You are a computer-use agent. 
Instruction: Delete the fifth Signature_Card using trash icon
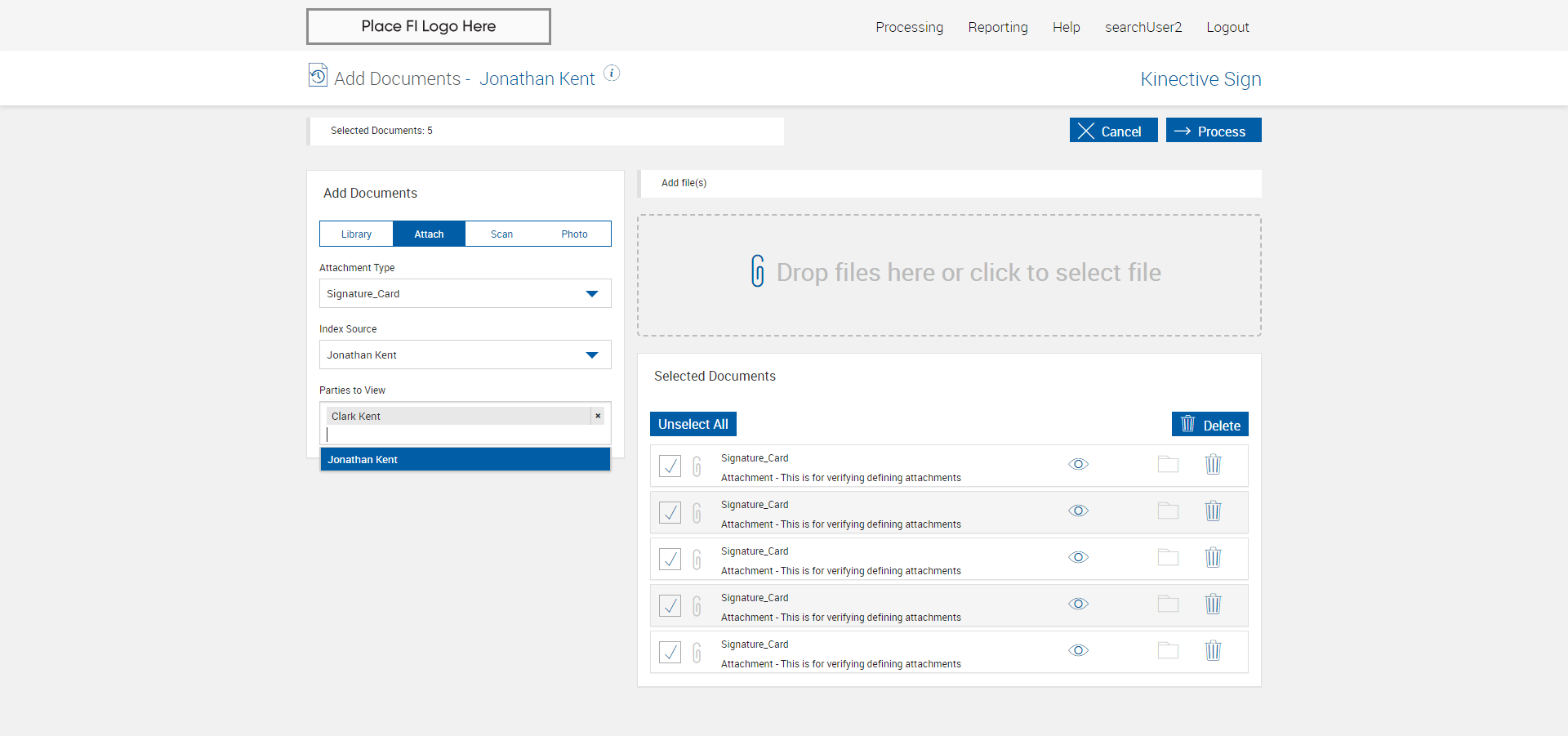pyautogui.click(x=1213, y=651)
